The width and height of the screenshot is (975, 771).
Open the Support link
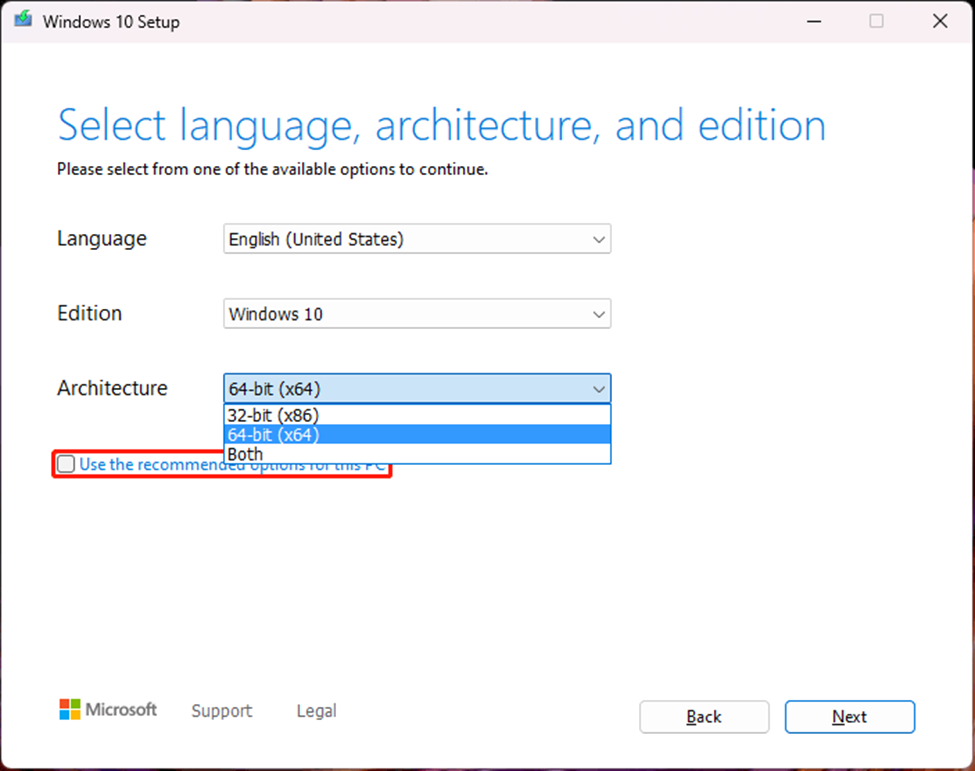pyautogui.click(x=221, y=711)
